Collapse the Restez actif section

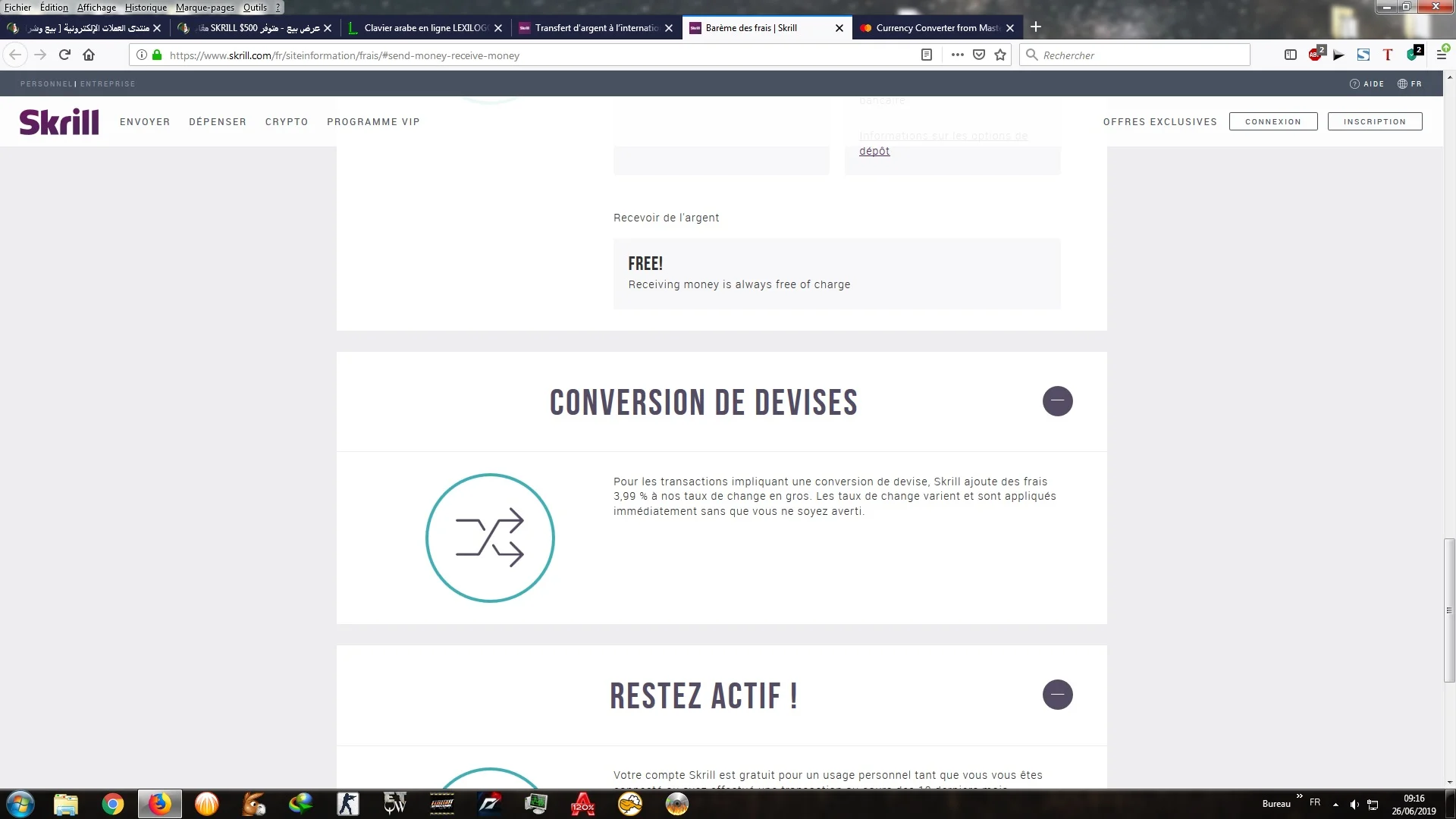point(1057,695)
